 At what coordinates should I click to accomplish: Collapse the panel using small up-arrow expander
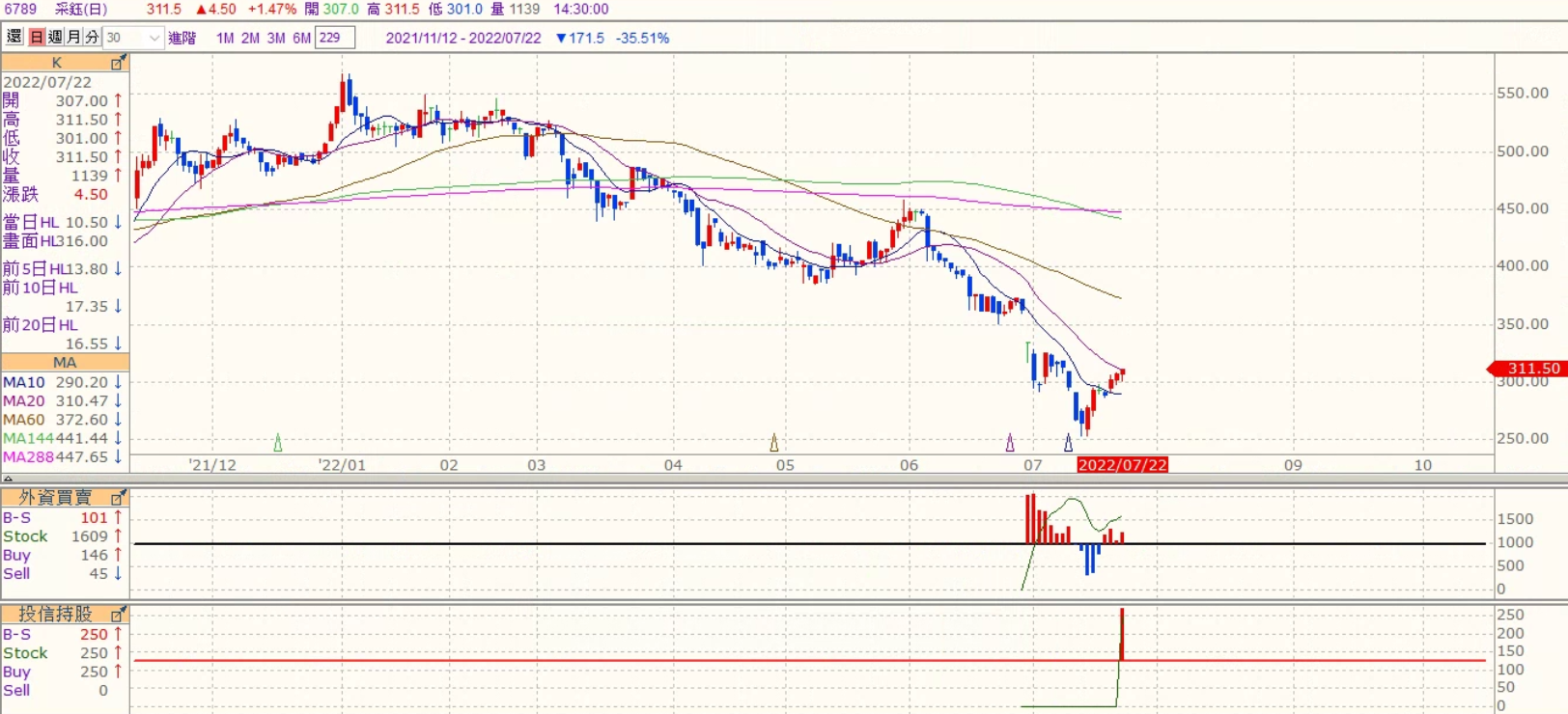8,479
